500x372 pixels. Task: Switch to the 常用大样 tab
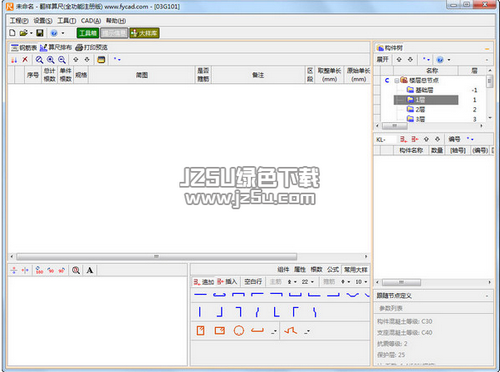[x=356, y=270]
